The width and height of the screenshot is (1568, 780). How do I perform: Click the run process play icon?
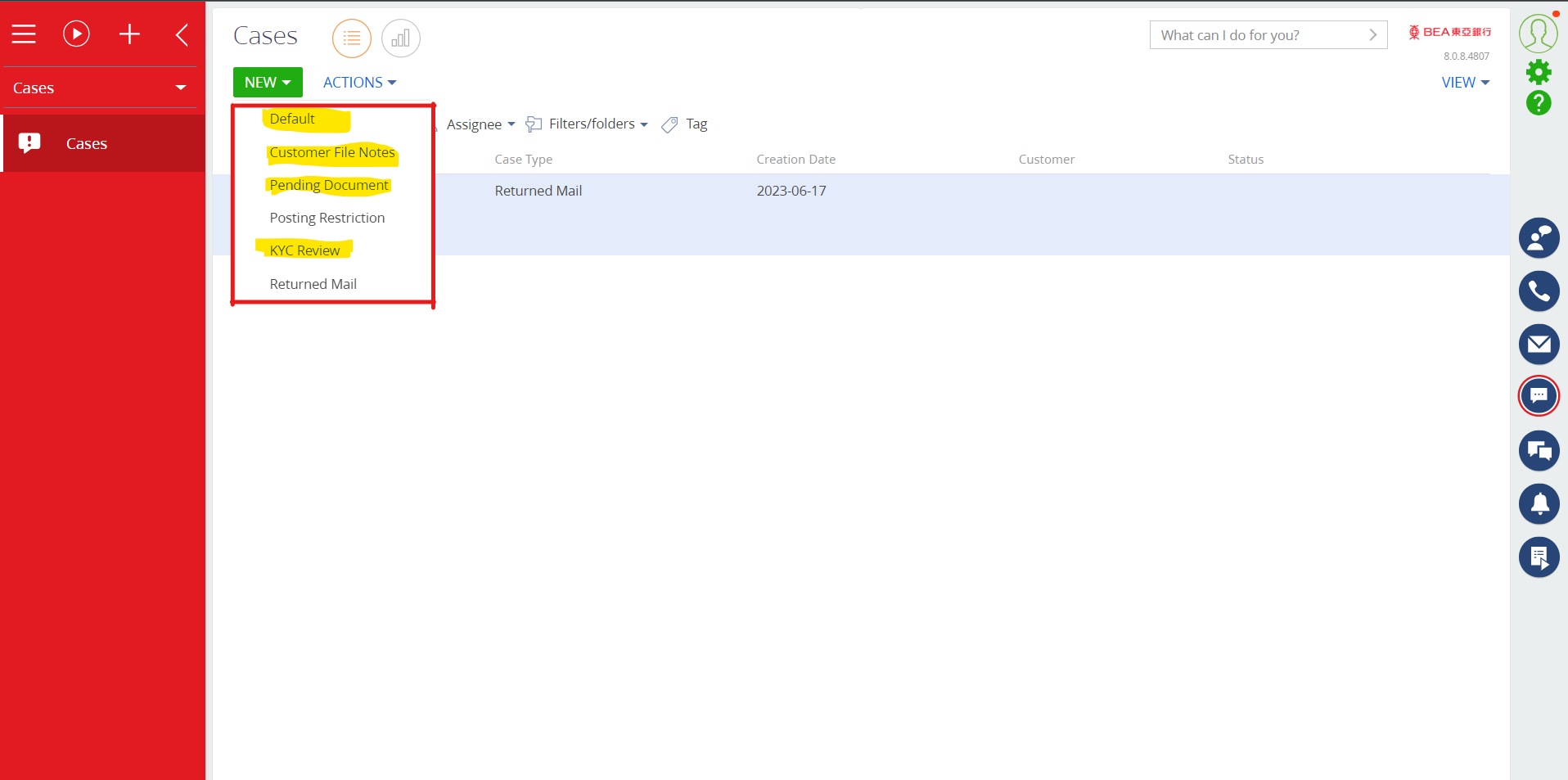click(76, 34)
